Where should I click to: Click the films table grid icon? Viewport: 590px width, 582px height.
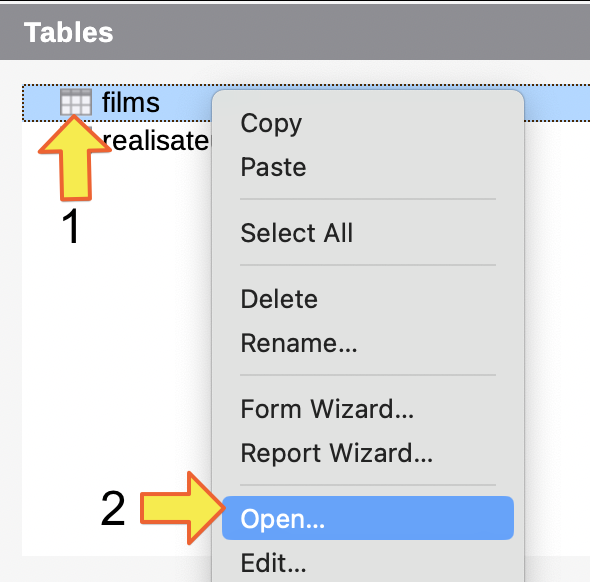76,102
